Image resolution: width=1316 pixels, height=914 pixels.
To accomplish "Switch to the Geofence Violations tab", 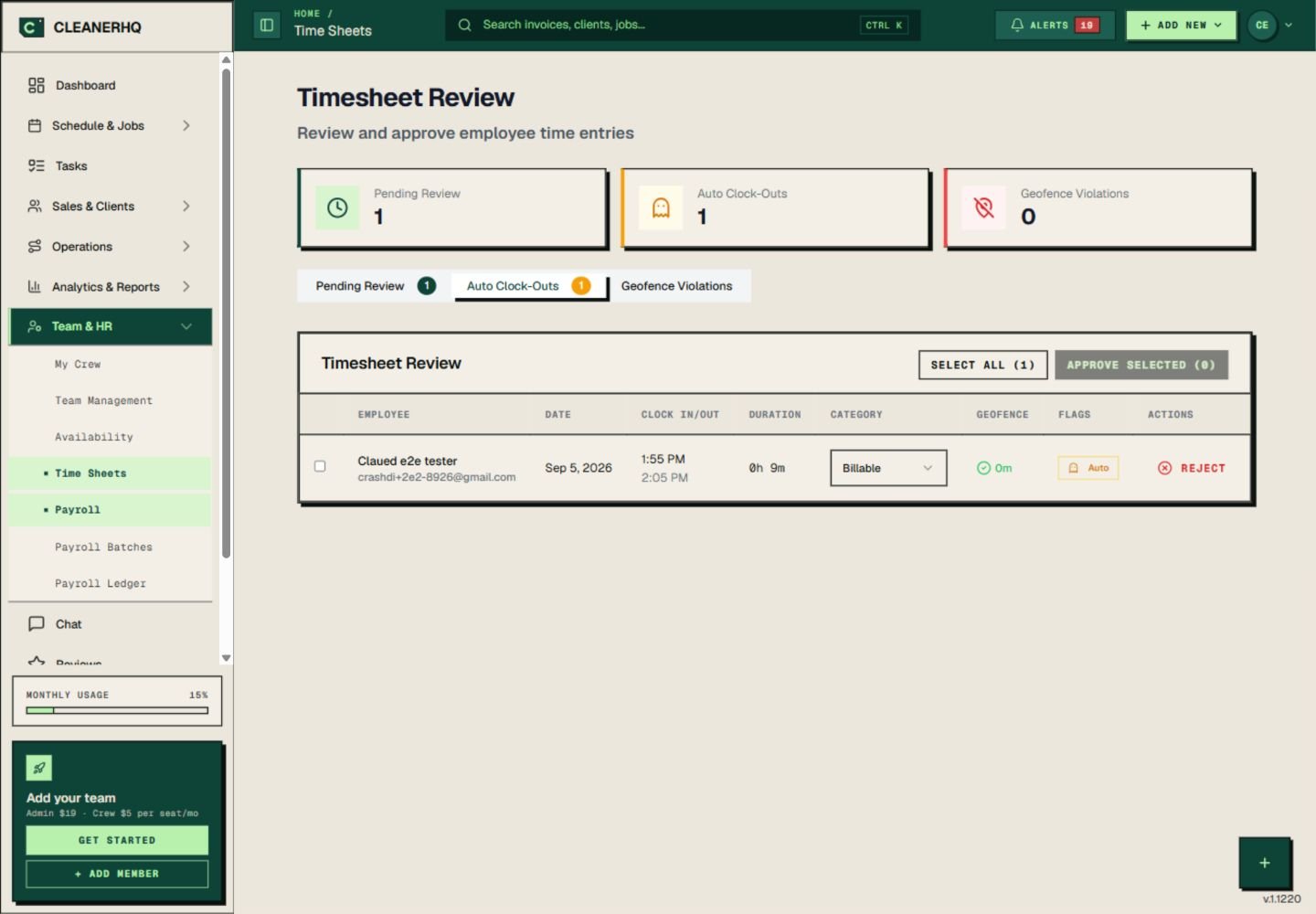I will coord(677,286).
